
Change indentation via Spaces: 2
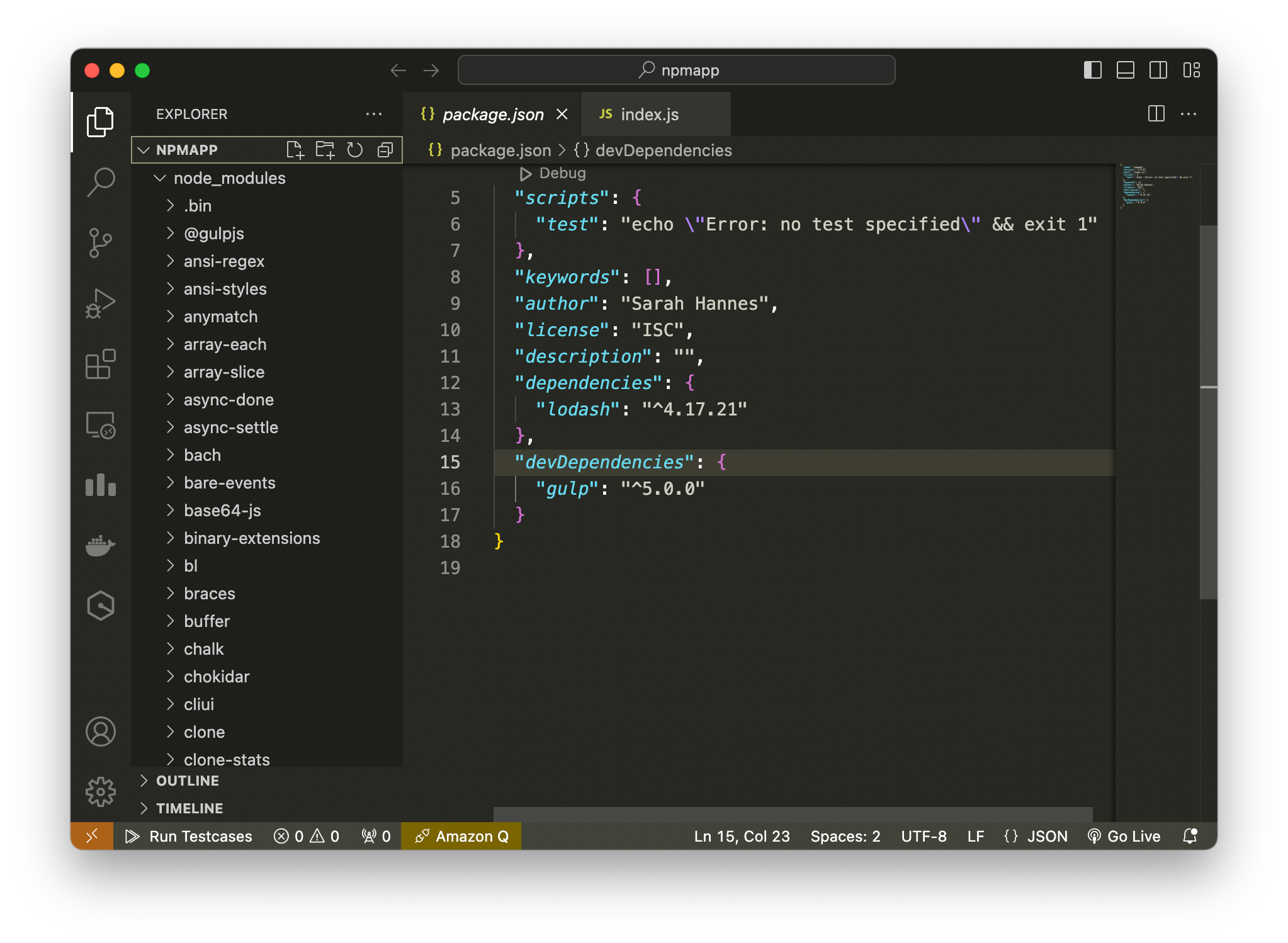click(845, 836)
